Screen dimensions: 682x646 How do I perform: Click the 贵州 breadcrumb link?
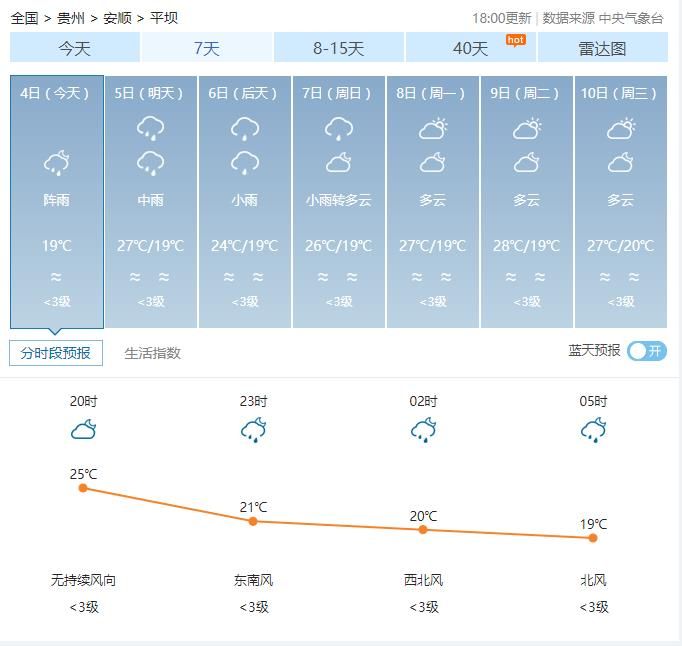tap(71, 18)
